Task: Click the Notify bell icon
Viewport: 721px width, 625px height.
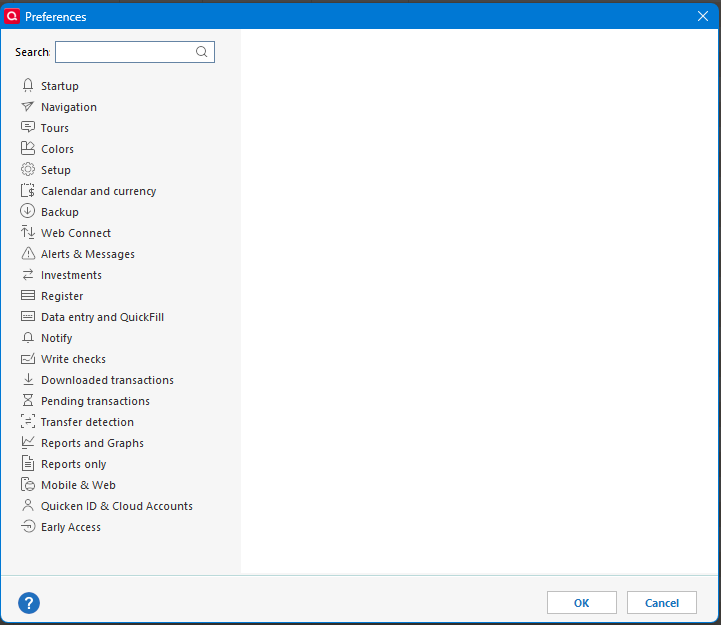Action: [28, 338]
